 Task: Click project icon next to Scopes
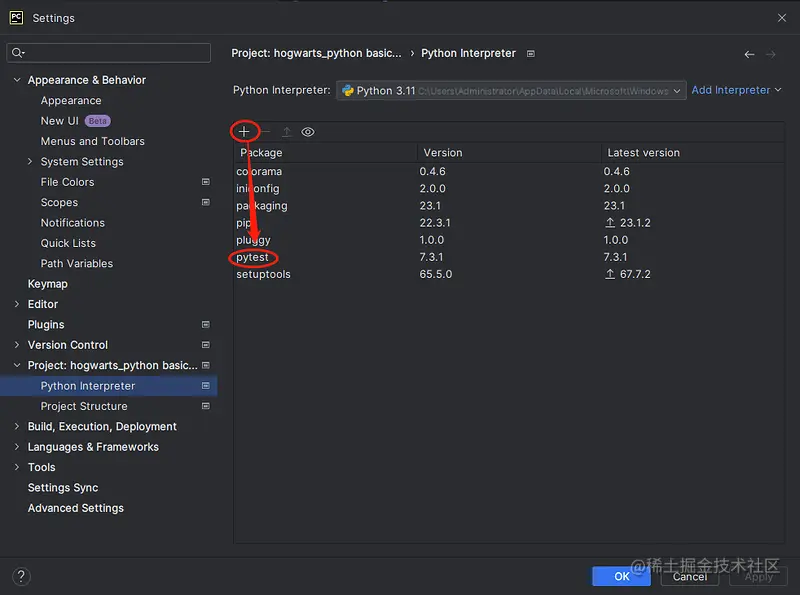(206, 202)
